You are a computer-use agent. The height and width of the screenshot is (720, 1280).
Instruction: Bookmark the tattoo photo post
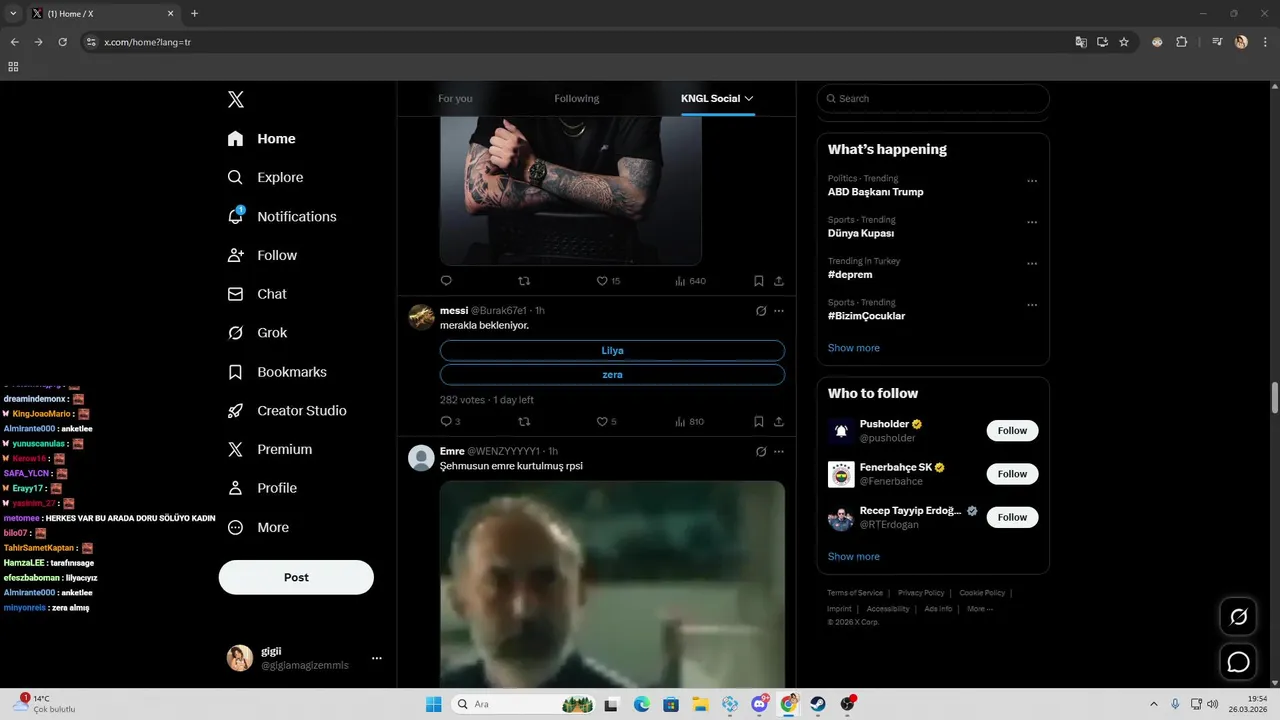coord(759,281)
